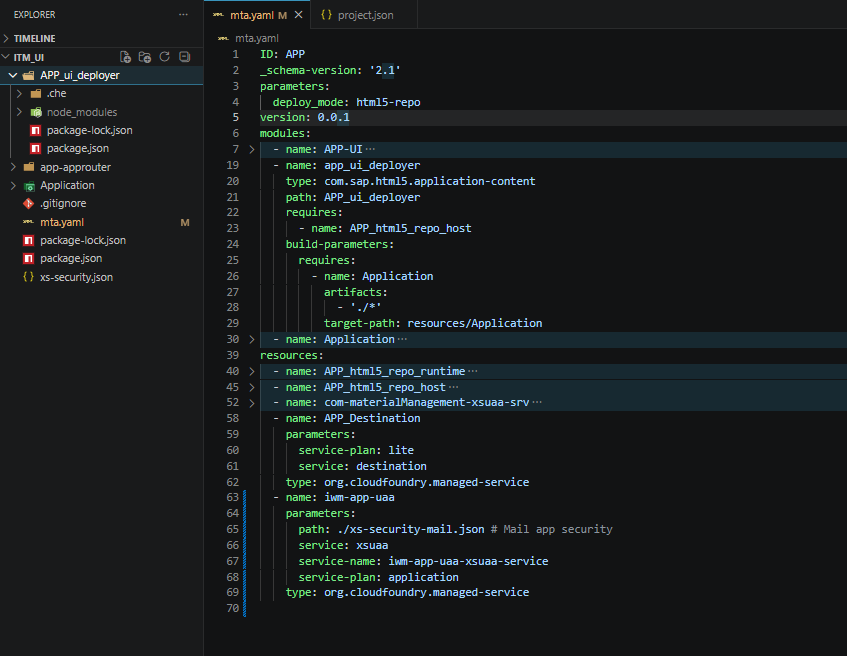Refresh the explorer tree
Viewport: 847px width, 656px height.
click(165, 57)
